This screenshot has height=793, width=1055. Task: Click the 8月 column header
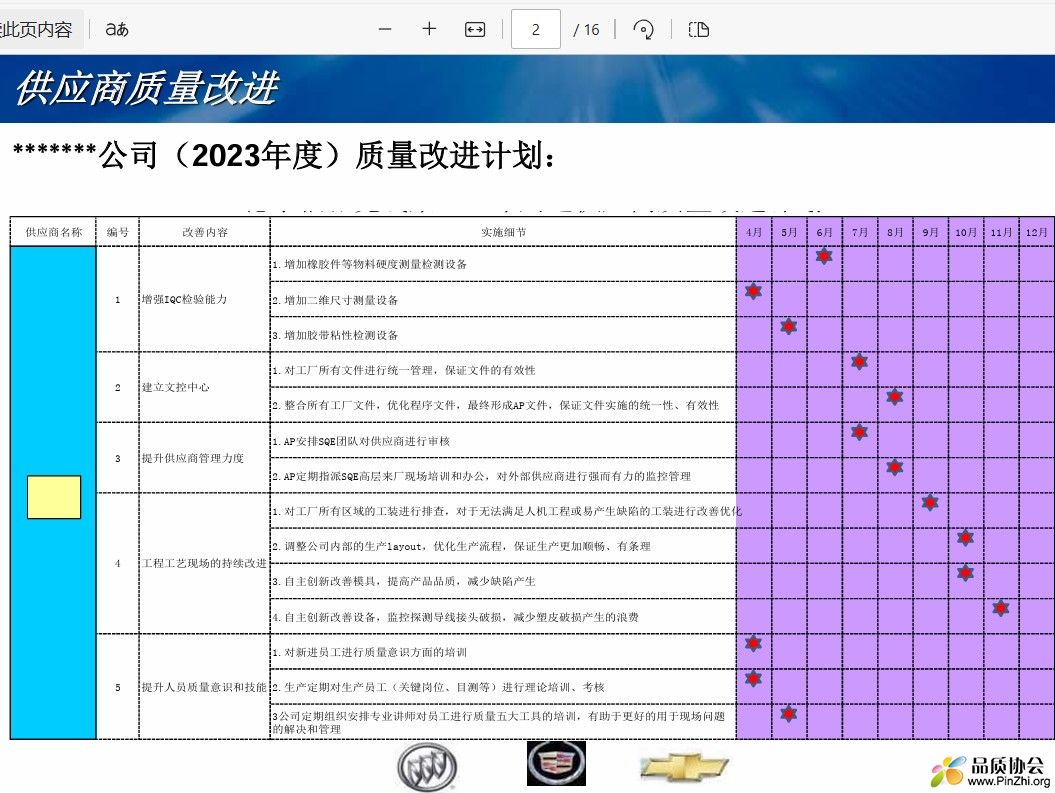click(x=895, y=232)
